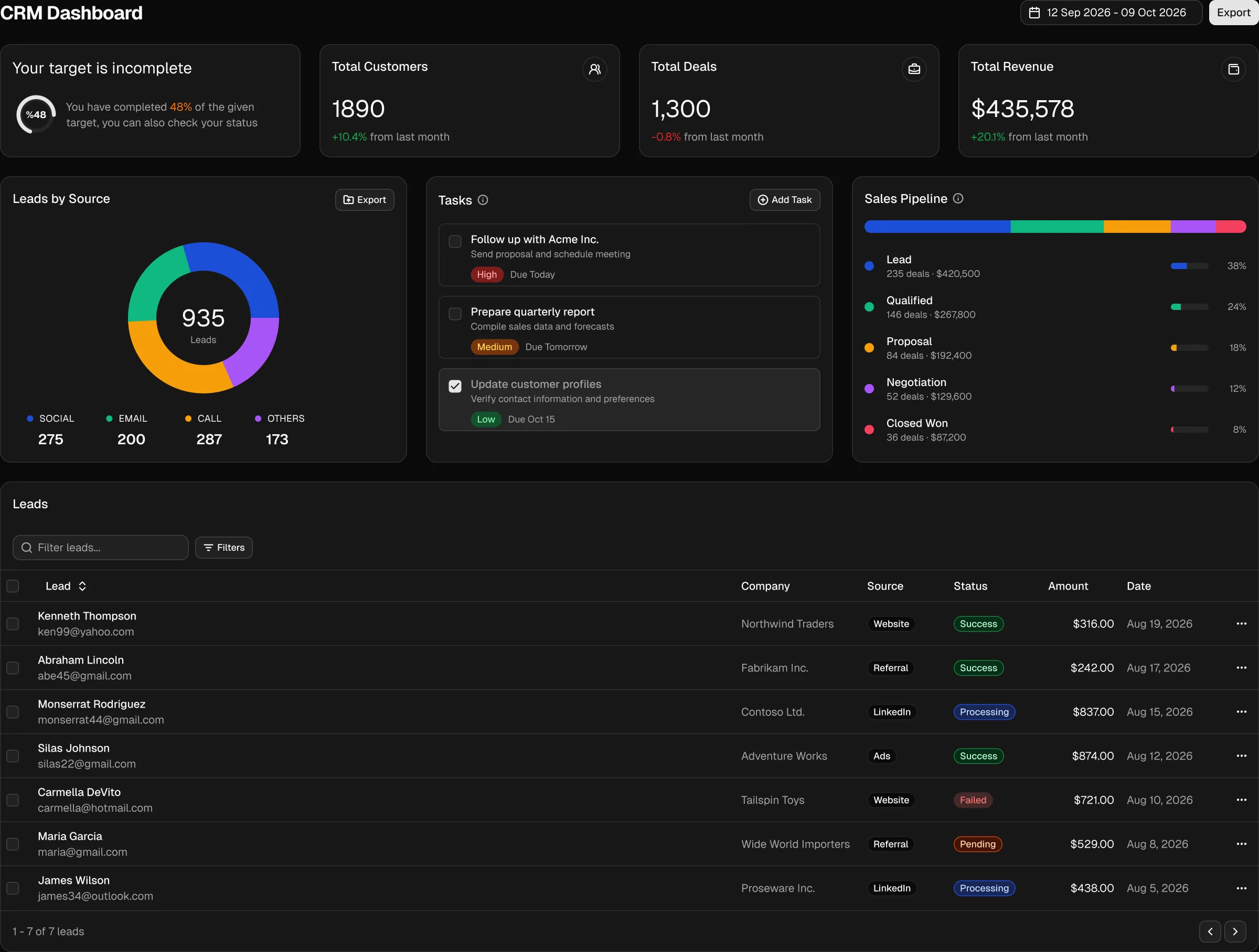Click the blue Lead segment in pipeline bar
Viewport: 1259px width, 952px height.
pos(937,227)
